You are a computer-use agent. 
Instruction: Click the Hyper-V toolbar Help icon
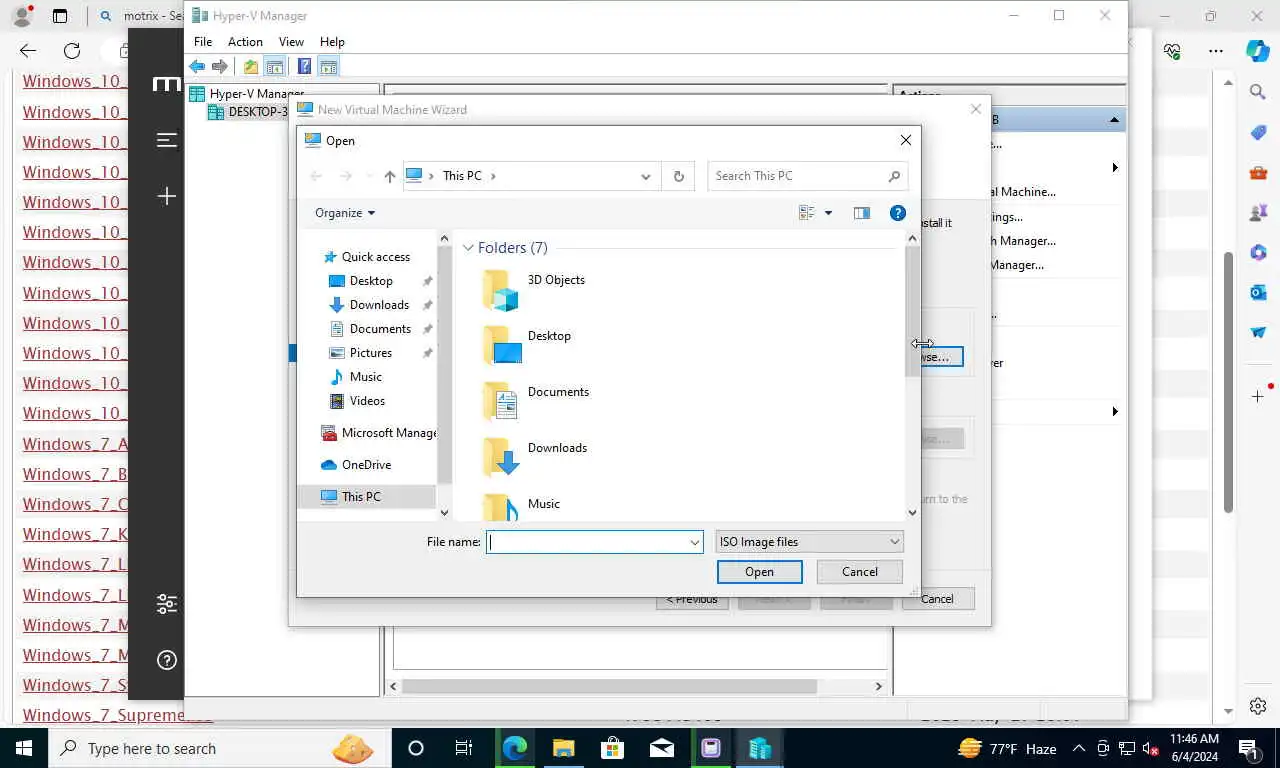[x=304, y=67]
